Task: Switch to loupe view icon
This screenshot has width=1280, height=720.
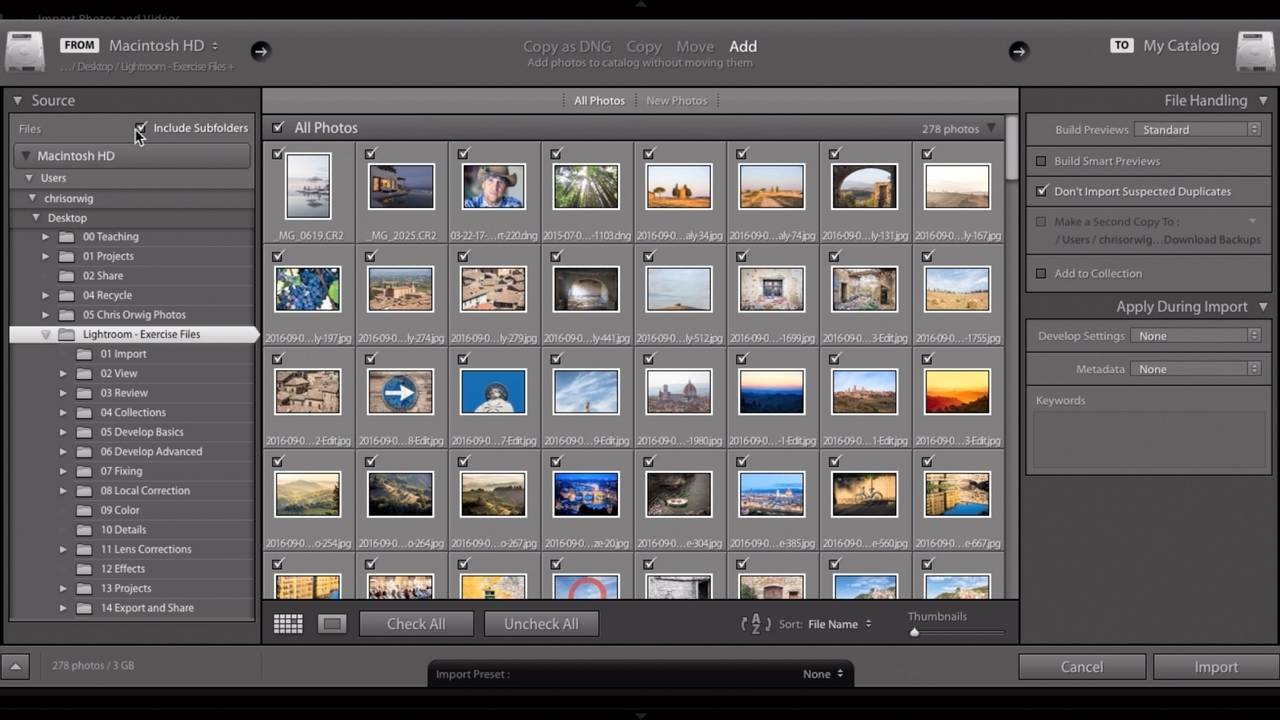Action: 332,624
